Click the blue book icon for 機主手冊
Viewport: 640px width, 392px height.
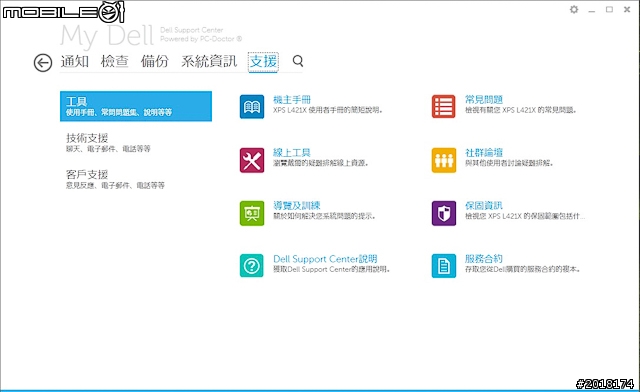(252, 107)
